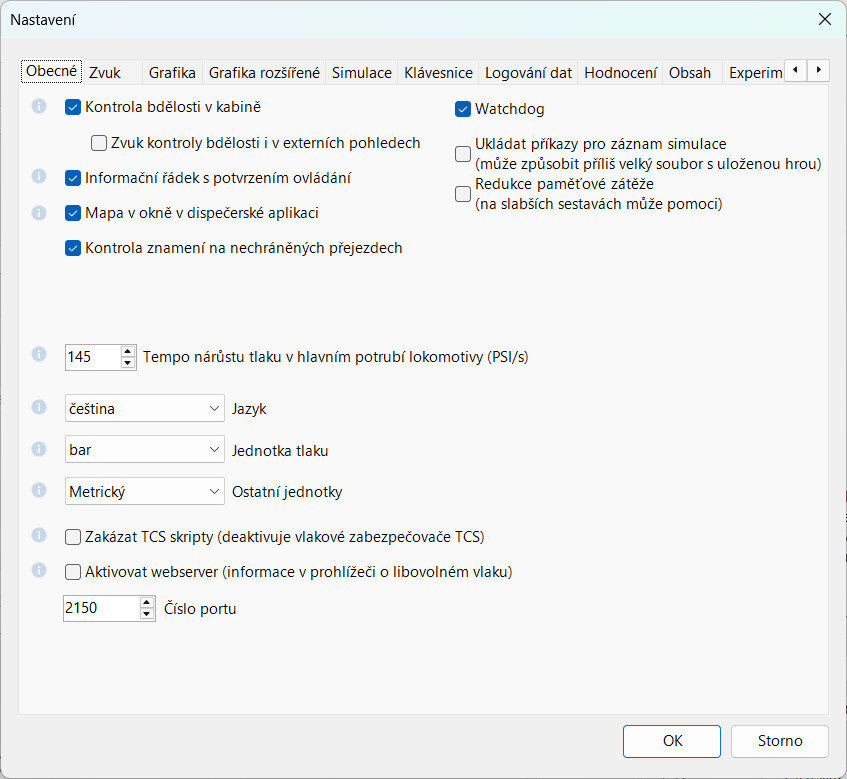
Task: Click info icon next to Jednotka tlaku
Action: tap(39, 449)
